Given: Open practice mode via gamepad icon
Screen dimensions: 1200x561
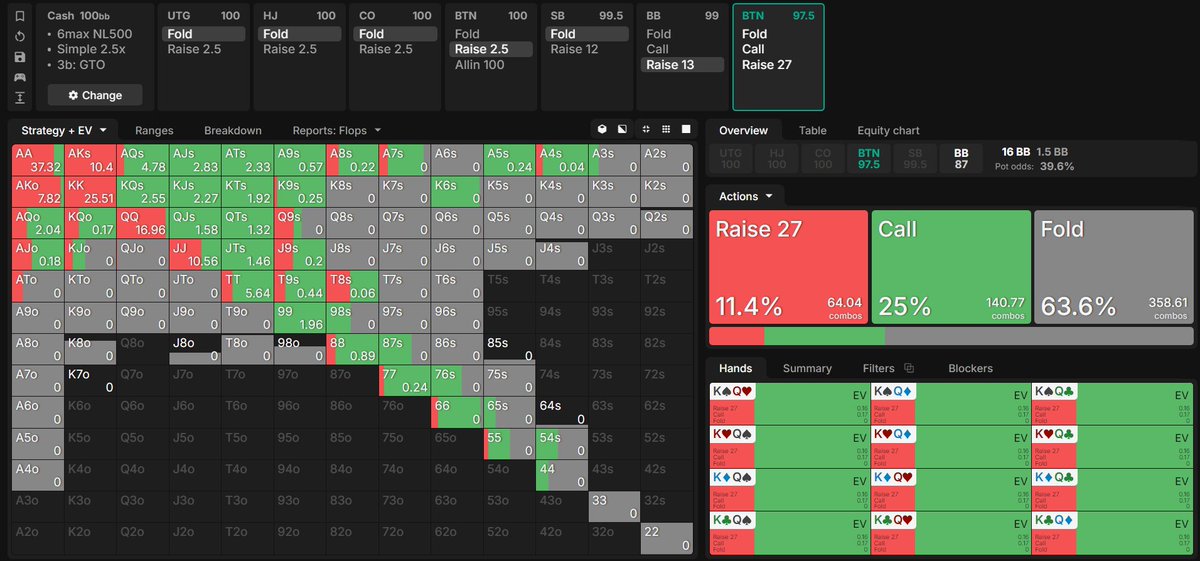Looking at the screenshot, I should coord(20,77).
